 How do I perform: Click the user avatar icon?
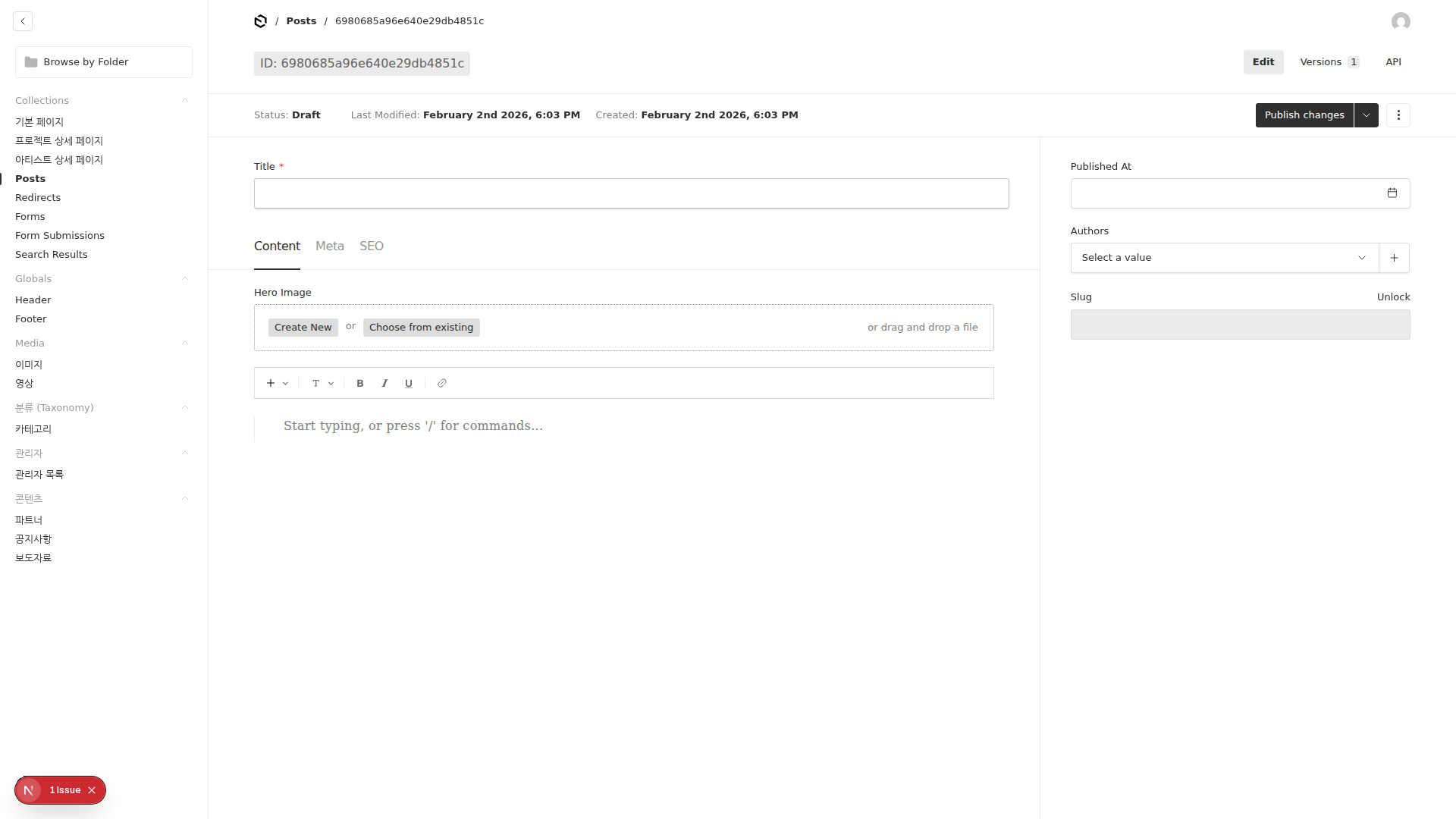click(1401, 21)
